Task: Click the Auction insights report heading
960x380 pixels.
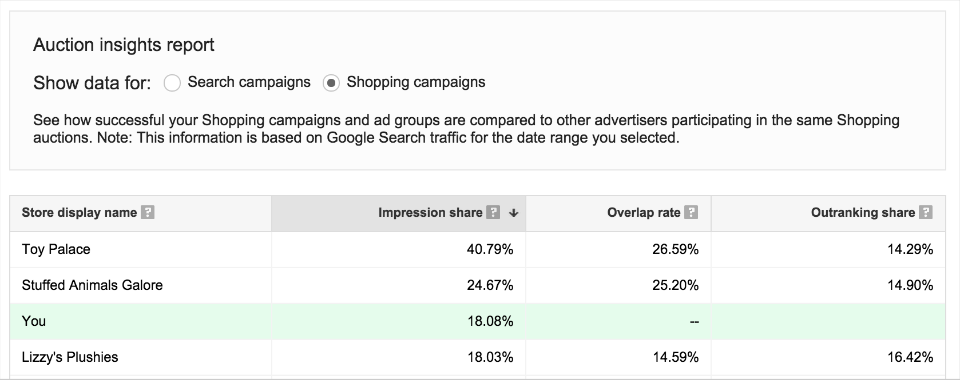Action: 124,45
